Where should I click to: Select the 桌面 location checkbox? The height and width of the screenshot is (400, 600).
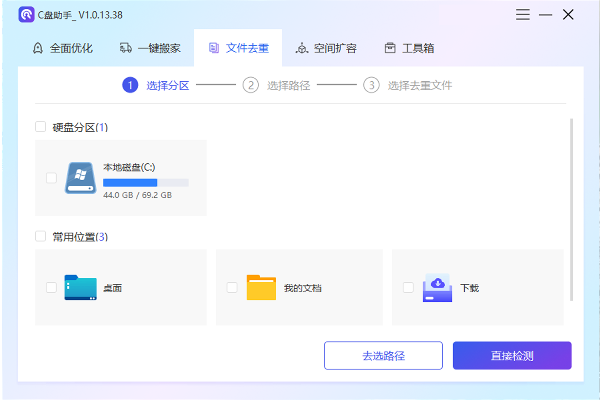51,287
